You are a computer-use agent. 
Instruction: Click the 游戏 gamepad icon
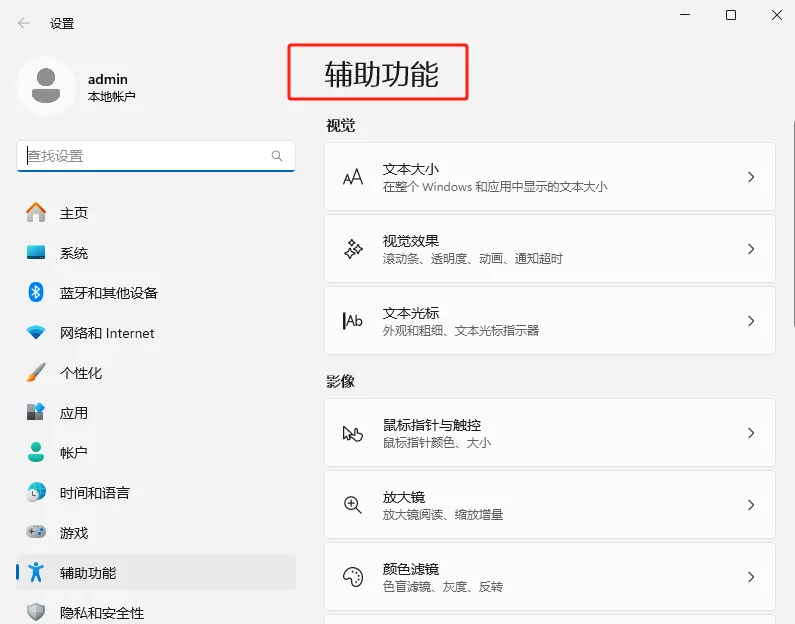[36, 532]
